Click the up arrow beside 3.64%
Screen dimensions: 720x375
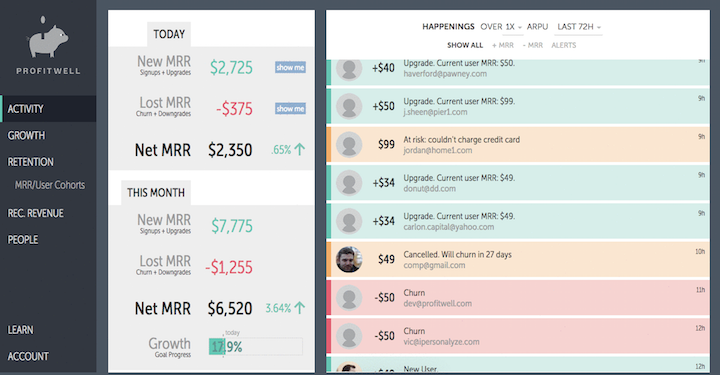click(300, 308)
